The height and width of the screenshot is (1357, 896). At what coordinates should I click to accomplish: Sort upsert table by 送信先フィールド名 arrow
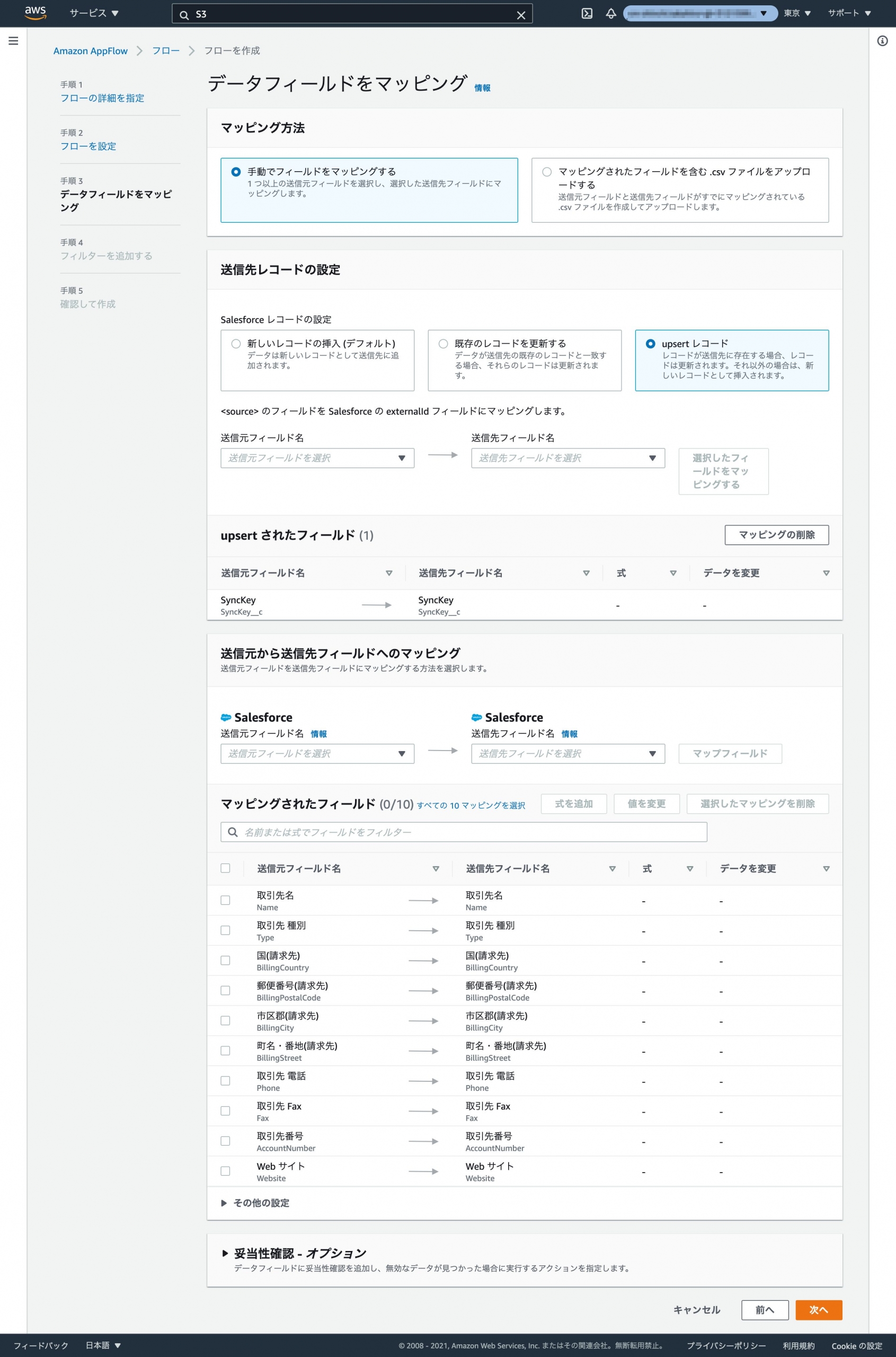[x=585, y=573]
